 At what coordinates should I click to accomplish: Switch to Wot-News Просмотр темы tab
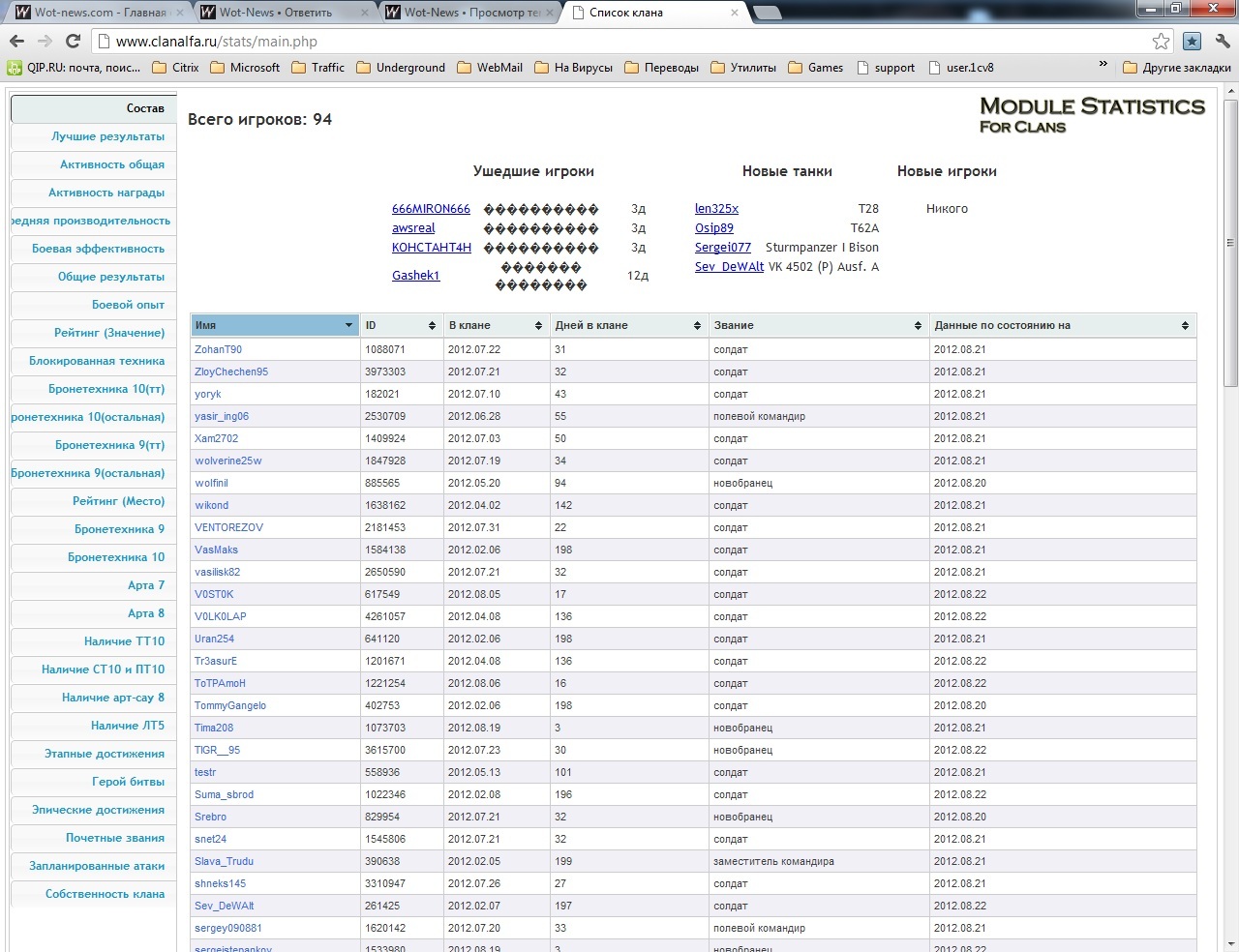[470, 13]
